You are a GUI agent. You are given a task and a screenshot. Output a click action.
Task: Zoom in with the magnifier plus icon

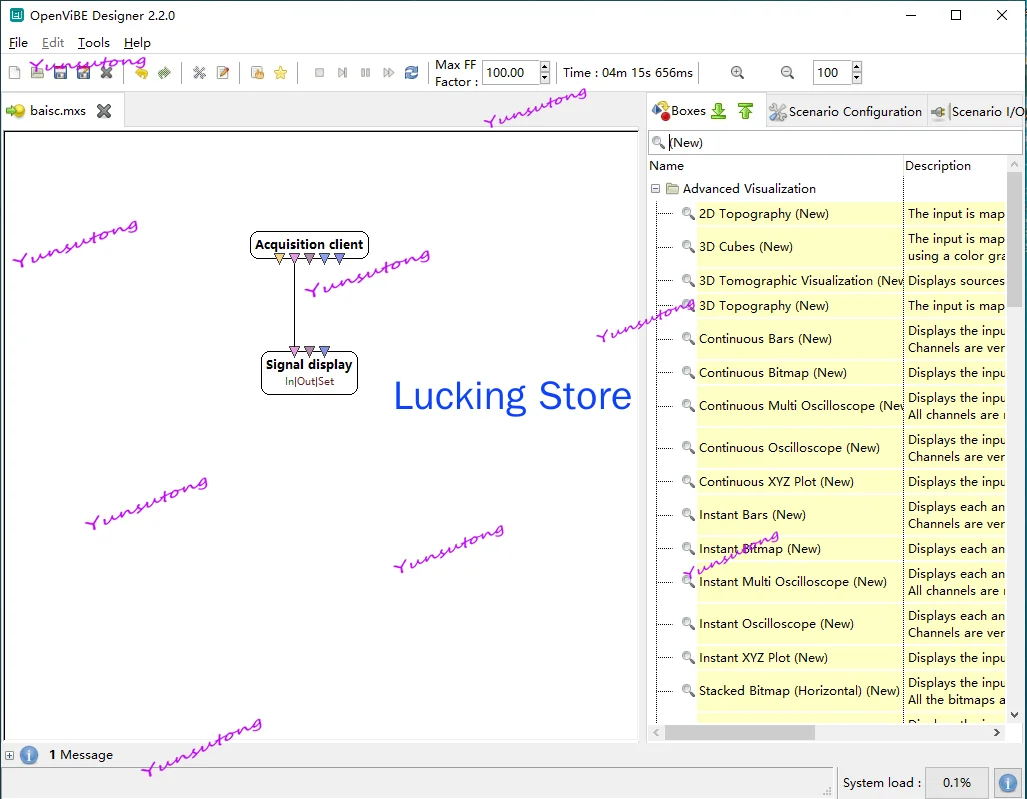738,73
